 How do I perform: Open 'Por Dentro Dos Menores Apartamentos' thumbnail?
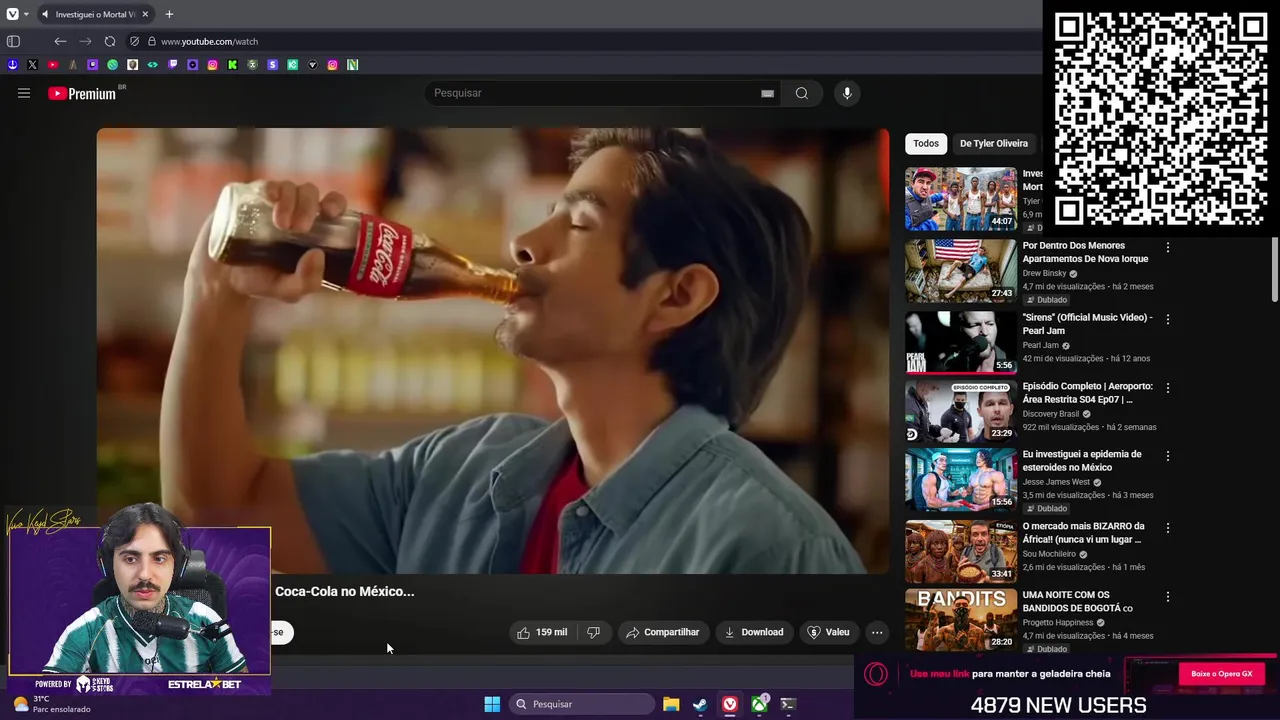pos(961,271)
